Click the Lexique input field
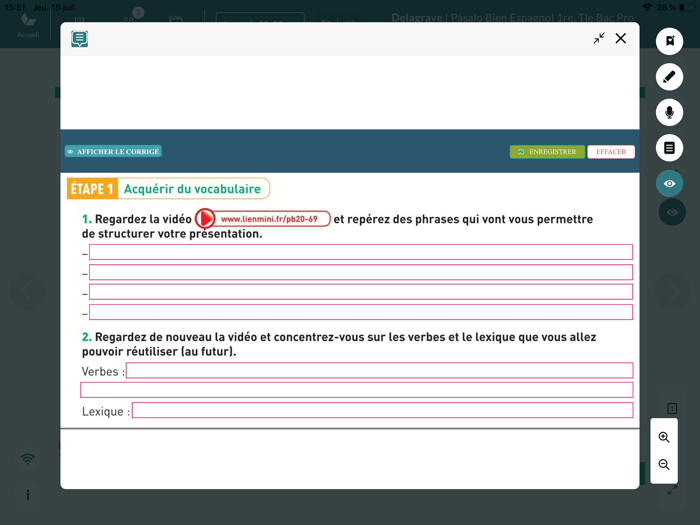The height and width of the screenshot is (525, 700). point(383,410)
